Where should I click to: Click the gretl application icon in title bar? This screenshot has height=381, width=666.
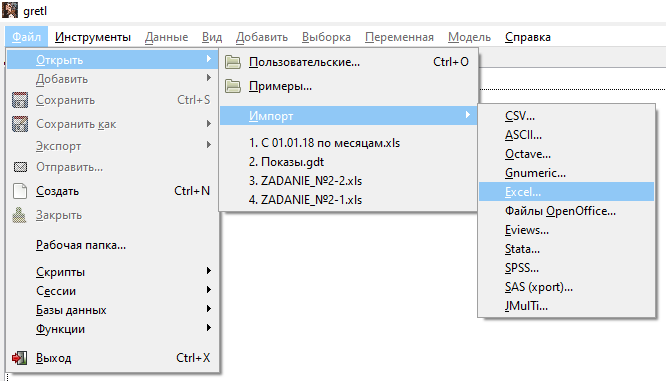click(10, 10)
